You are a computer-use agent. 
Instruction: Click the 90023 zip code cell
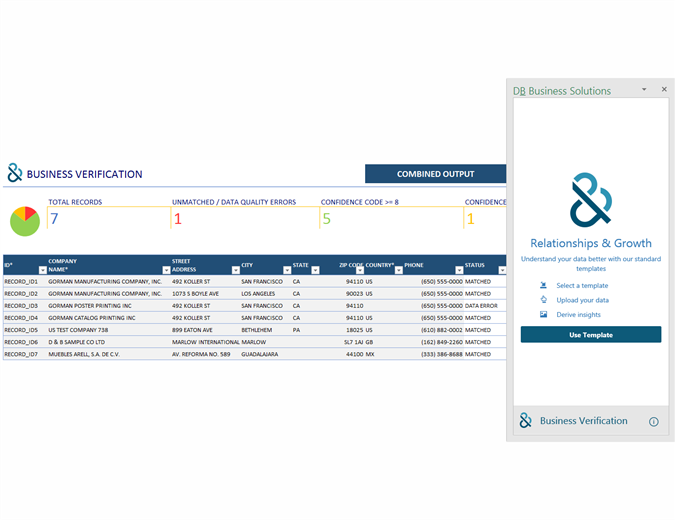(x=355, y=294)
